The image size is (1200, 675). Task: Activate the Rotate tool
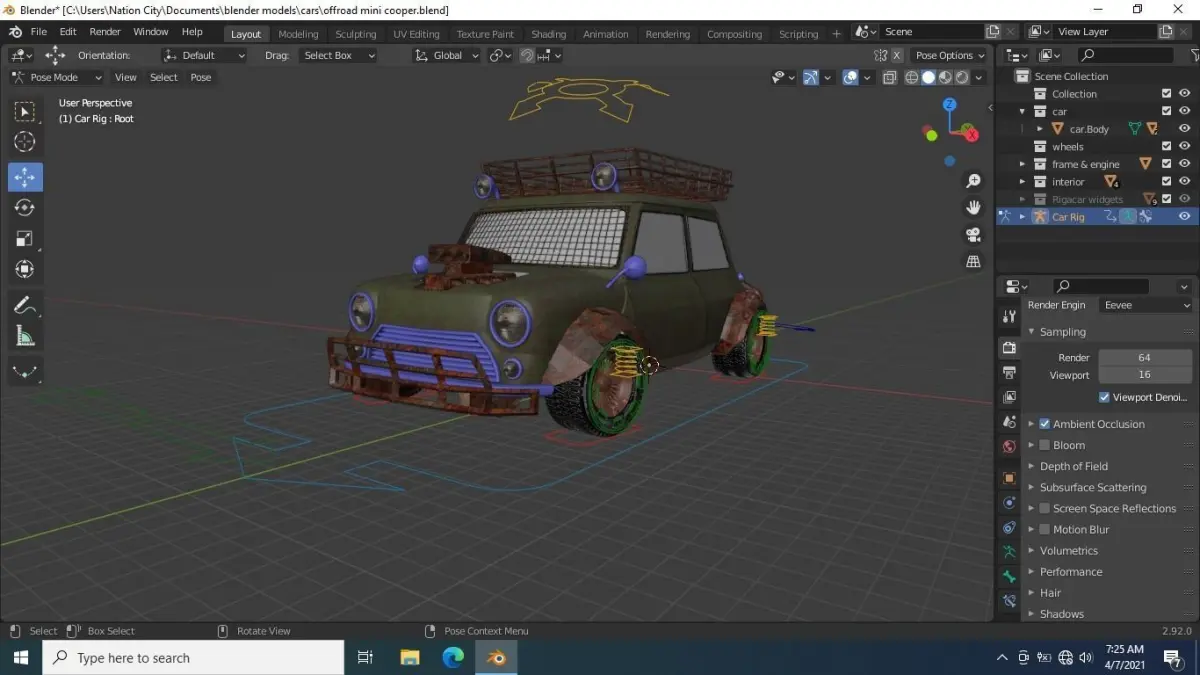click(x=25, y=207)
